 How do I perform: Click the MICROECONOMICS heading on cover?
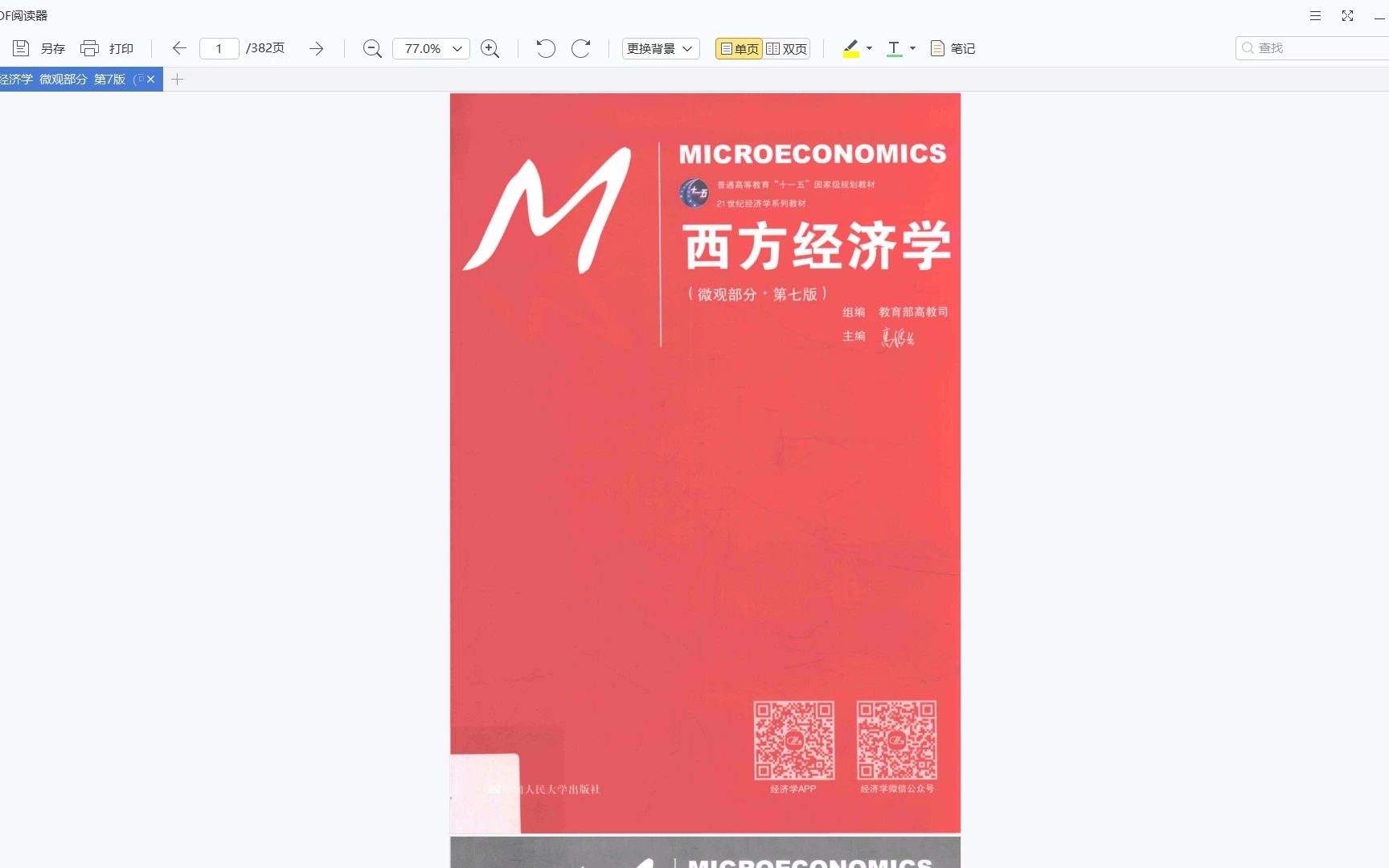(813, 154)
